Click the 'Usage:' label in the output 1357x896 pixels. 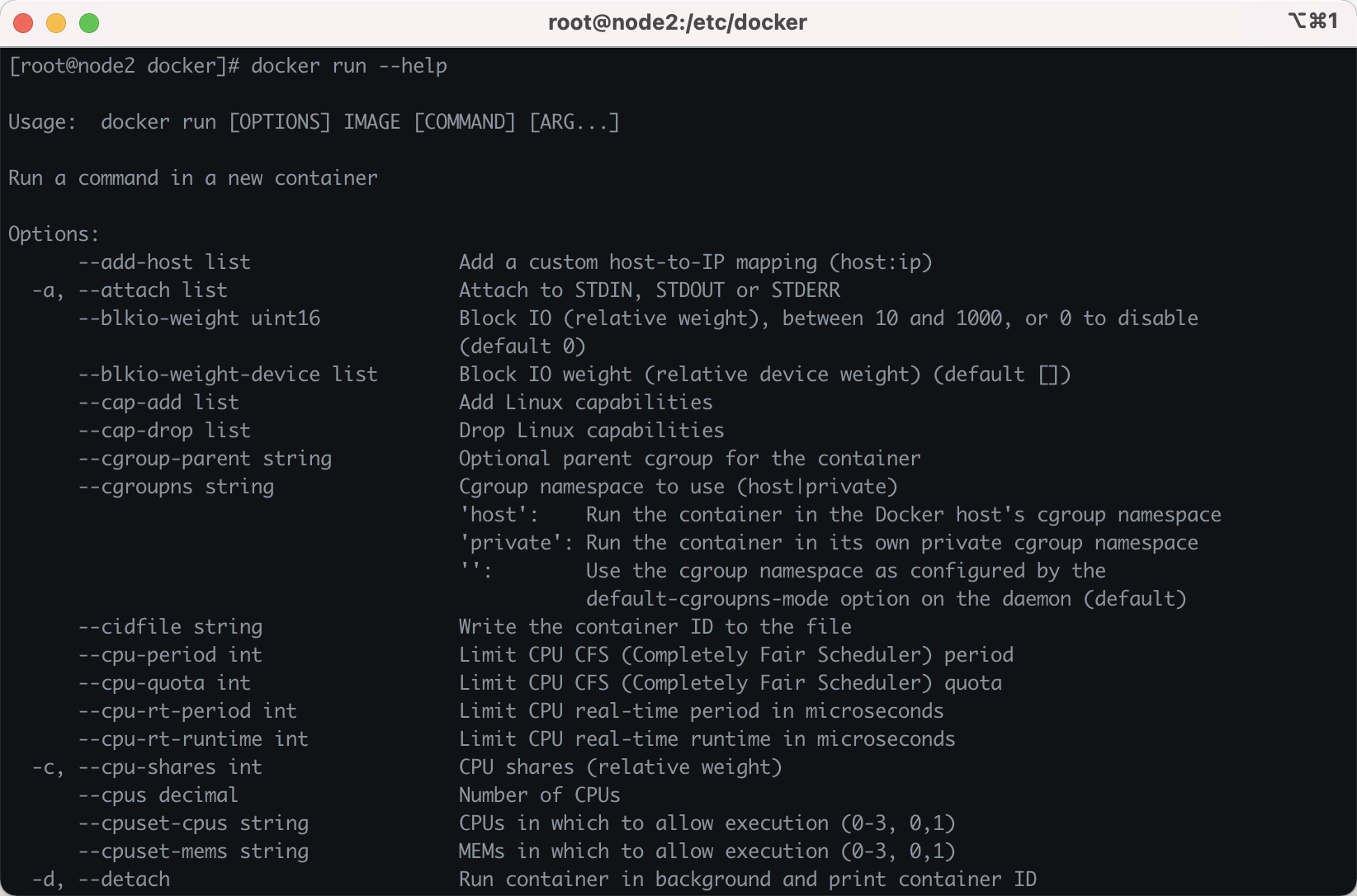[42, 122]
